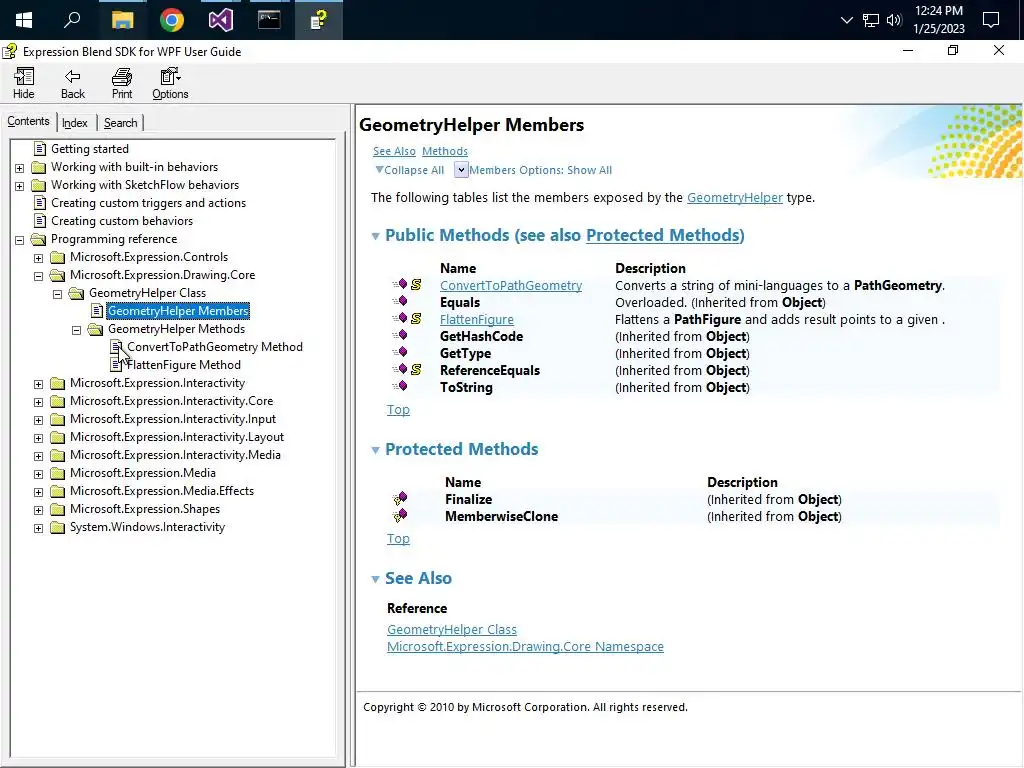Click page icon for Creating custom triggers and actions
1024x768 pixels.
coord(40,203)
